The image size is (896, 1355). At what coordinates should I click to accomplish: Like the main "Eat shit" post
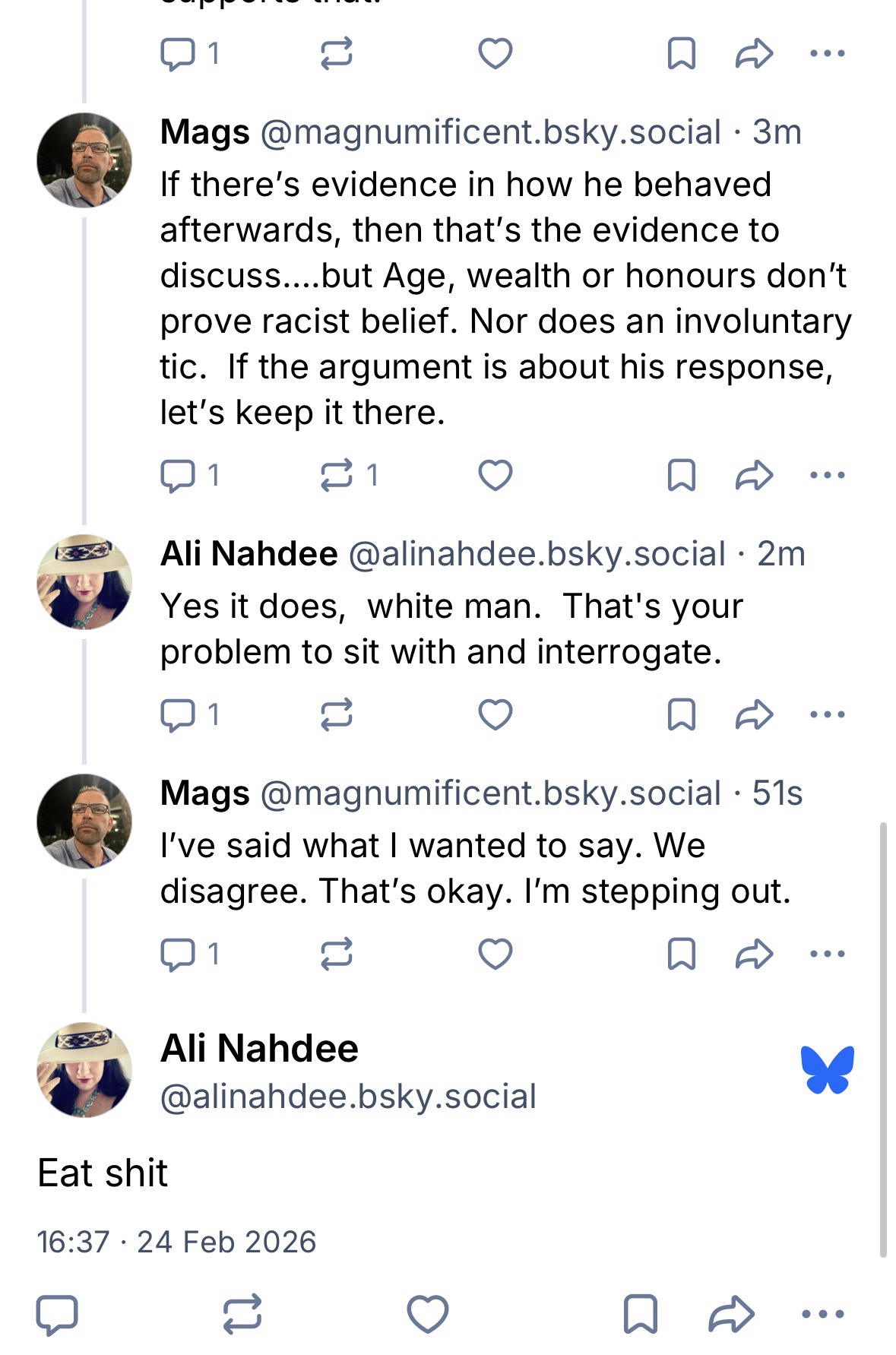click(428, 1314)
